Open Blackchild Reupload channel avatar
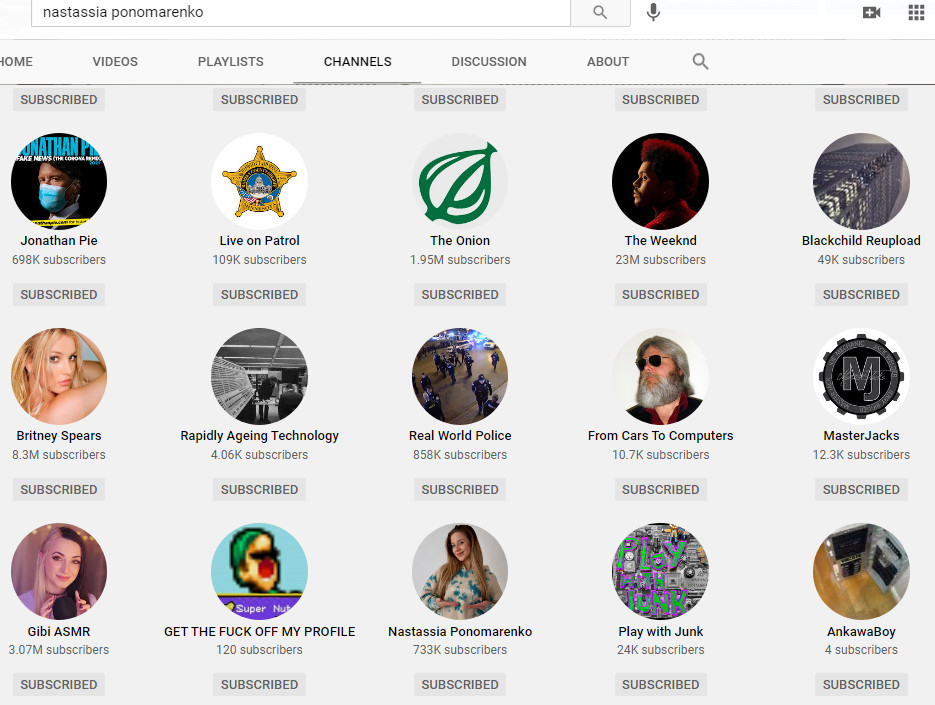Screen dimensions: 935x705 [861, 181]
